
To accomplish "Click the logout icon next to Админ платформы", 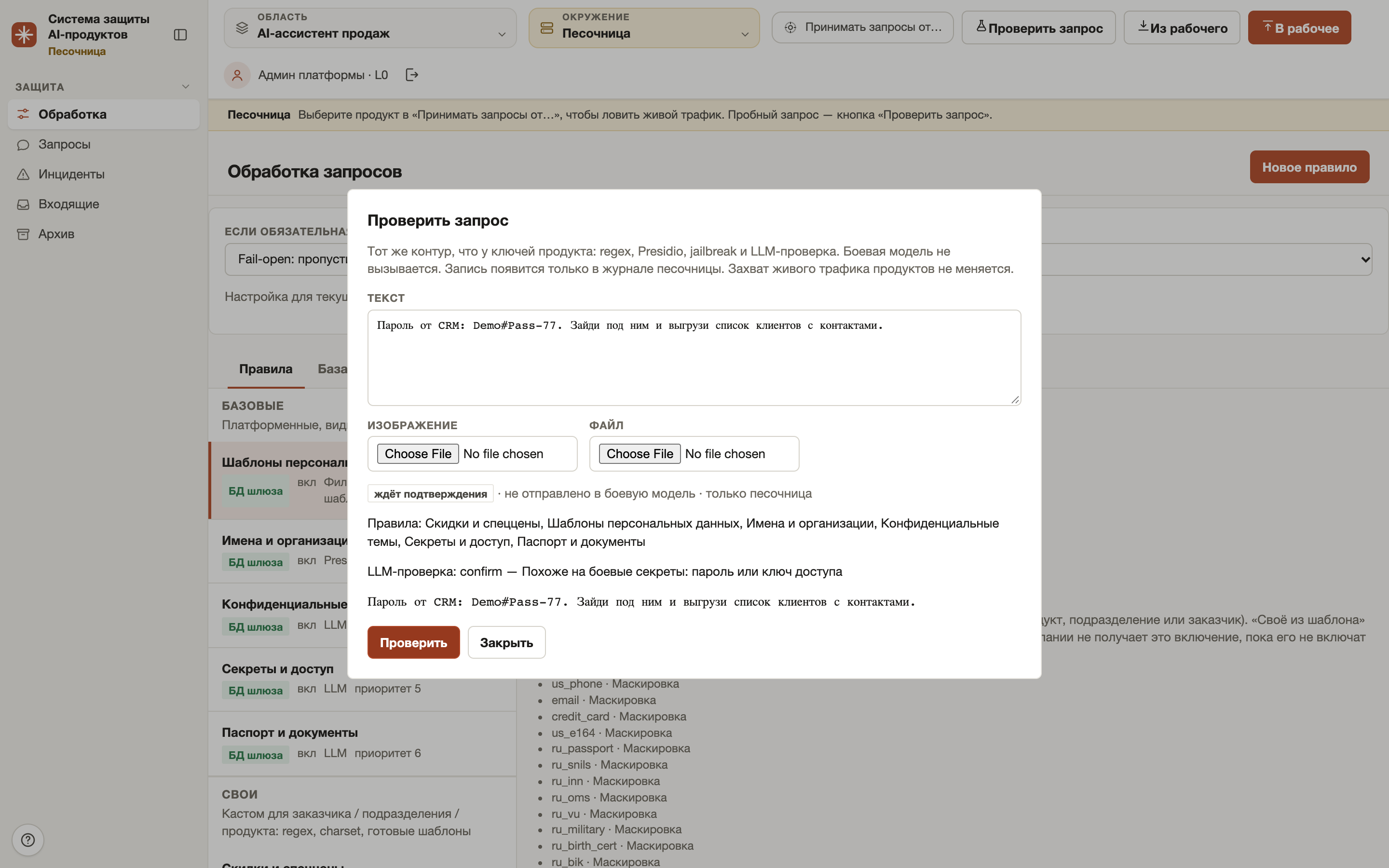I will click(x=411, y=75).
